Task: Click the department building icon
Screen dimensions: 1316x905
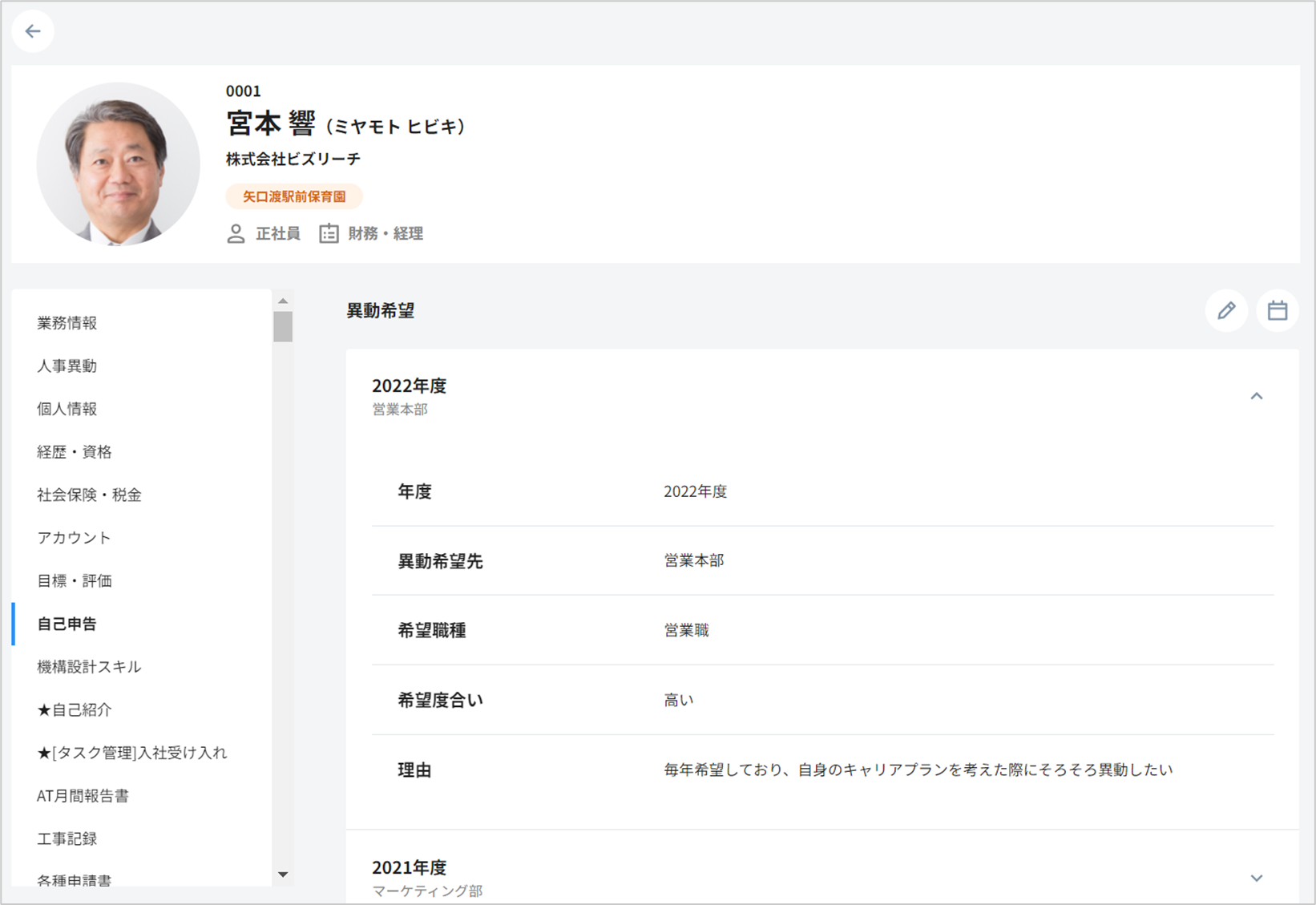Action: [329, 234]
